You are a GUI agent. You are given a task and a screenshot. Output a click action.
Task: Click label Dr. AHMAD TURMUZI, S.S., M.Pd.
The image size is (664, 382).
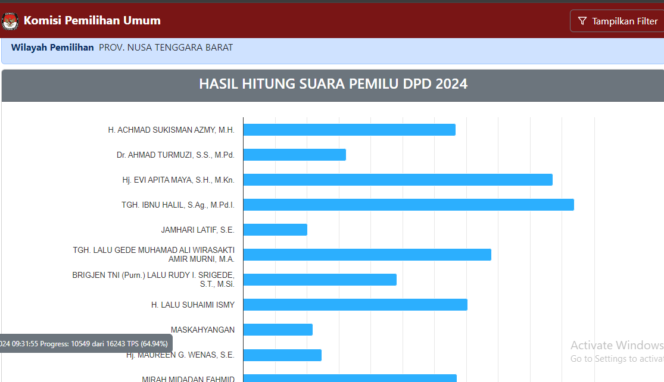(x=175, y=155)
